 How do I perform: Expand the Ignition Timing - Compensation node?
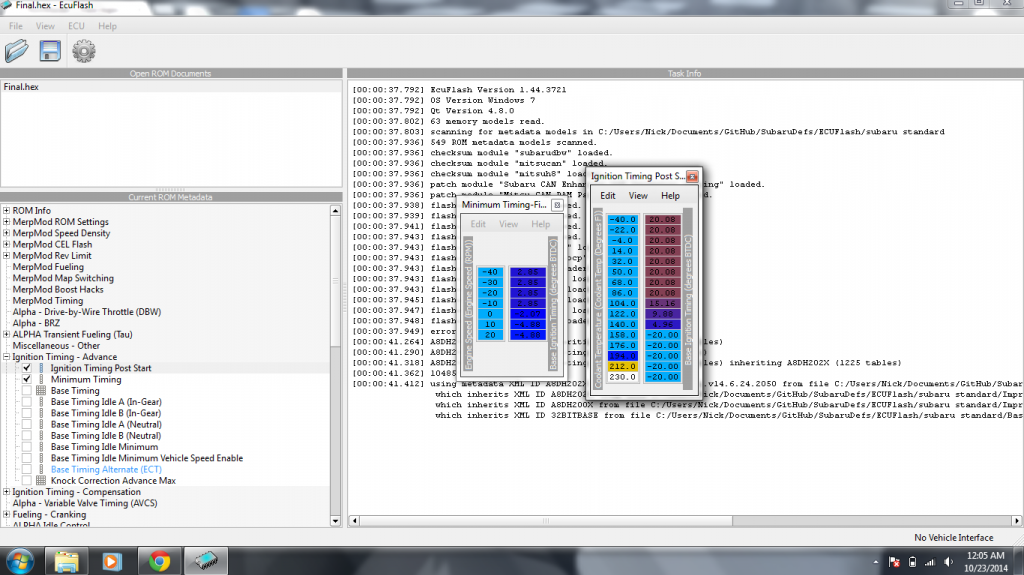(x=6, y=492)
